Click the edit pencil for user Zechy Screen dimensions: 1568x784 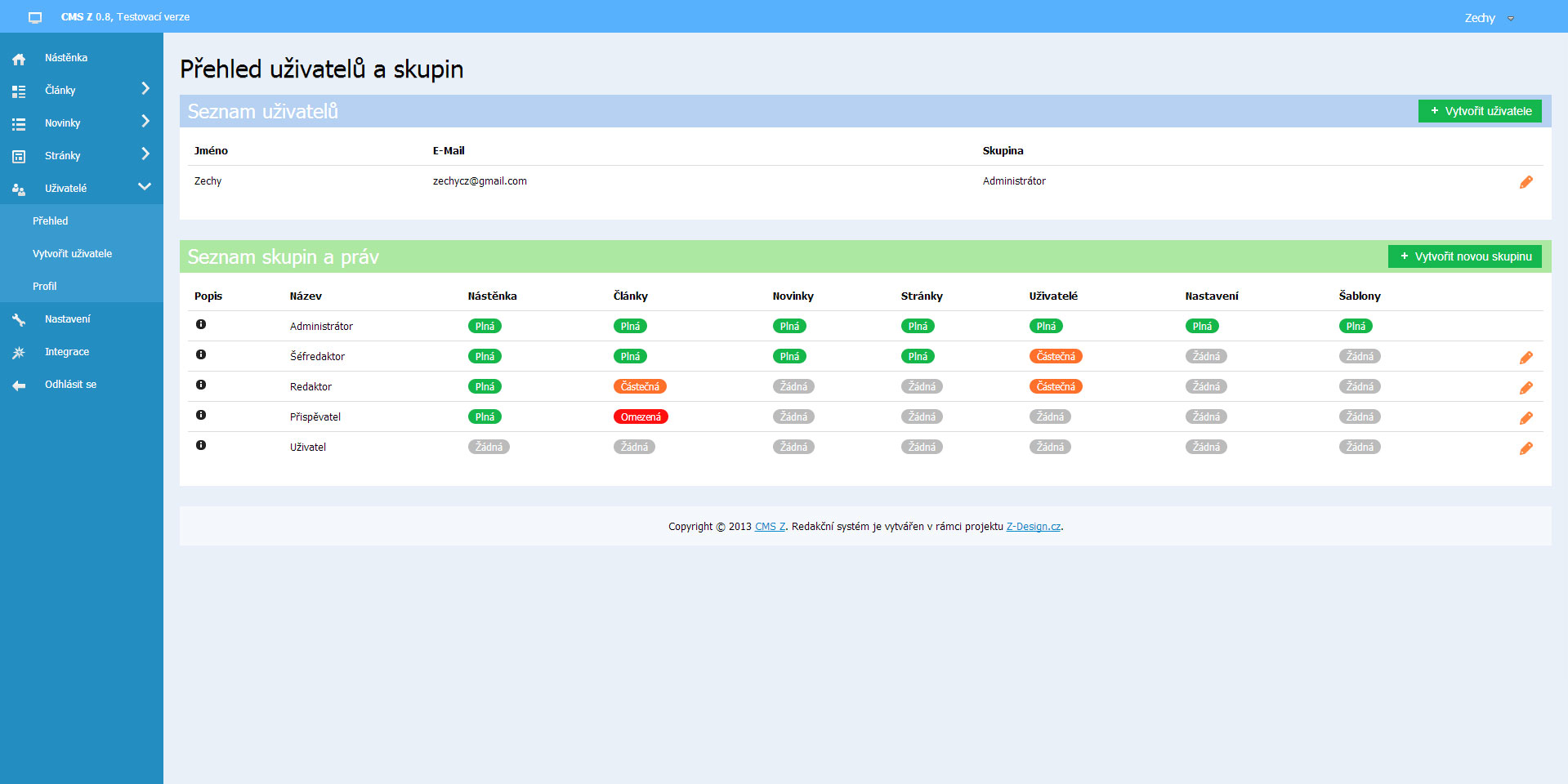pyautogui.click(x=1526, y=182)
